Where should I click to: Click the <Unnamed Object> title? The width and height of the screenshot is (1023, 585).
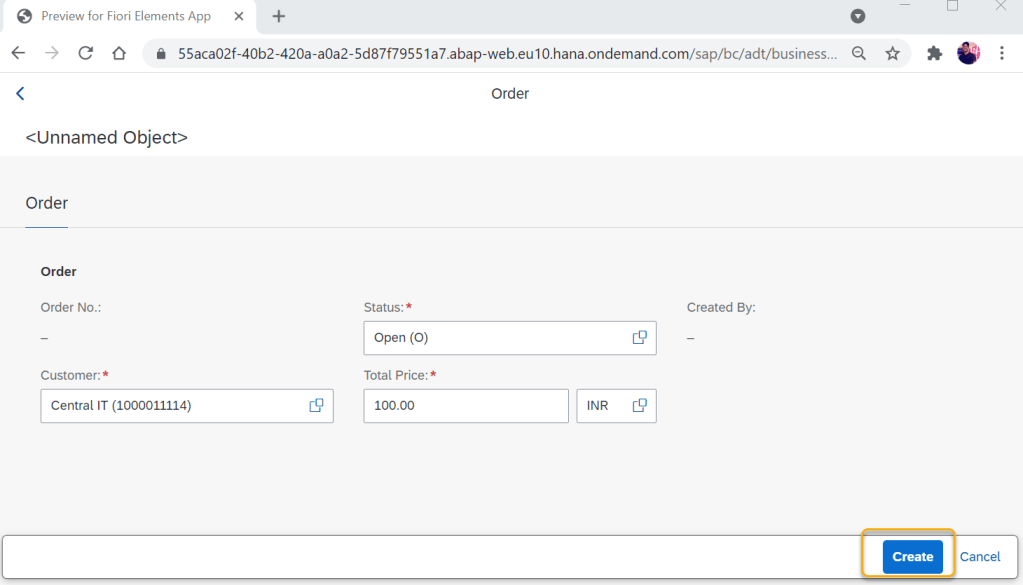pos(106,138)
